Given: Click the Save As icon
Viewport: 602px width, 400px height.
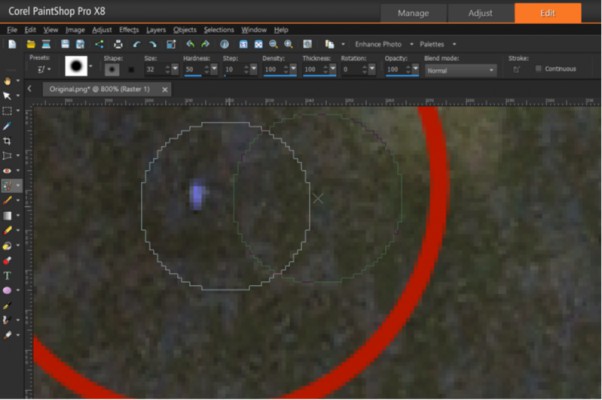Looking at the screenshot, I should click(x=80, y=44).
